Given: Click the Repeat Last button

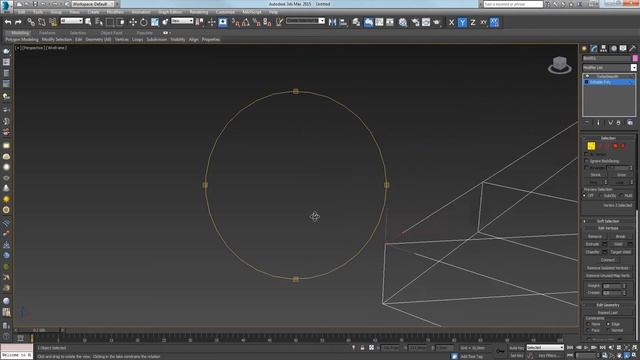Looking at the screenshot, I should (608, 313).
